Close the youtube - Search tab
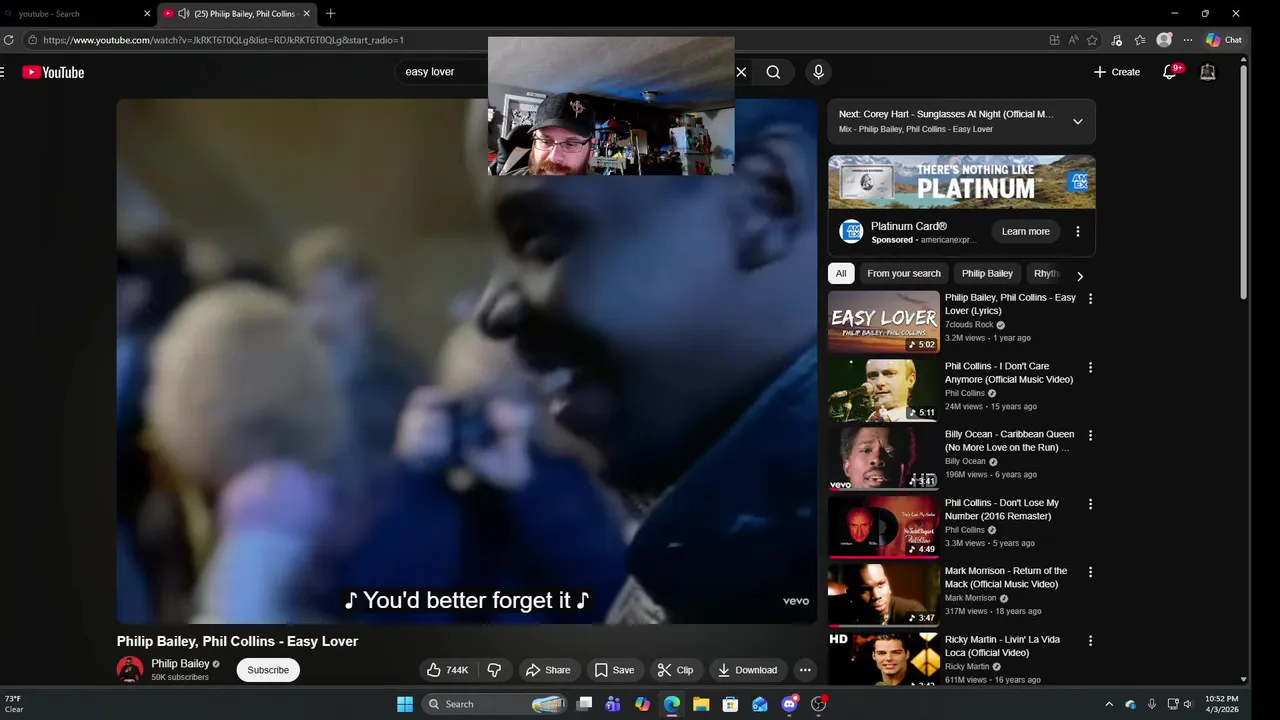 click(x=147, y=13)
